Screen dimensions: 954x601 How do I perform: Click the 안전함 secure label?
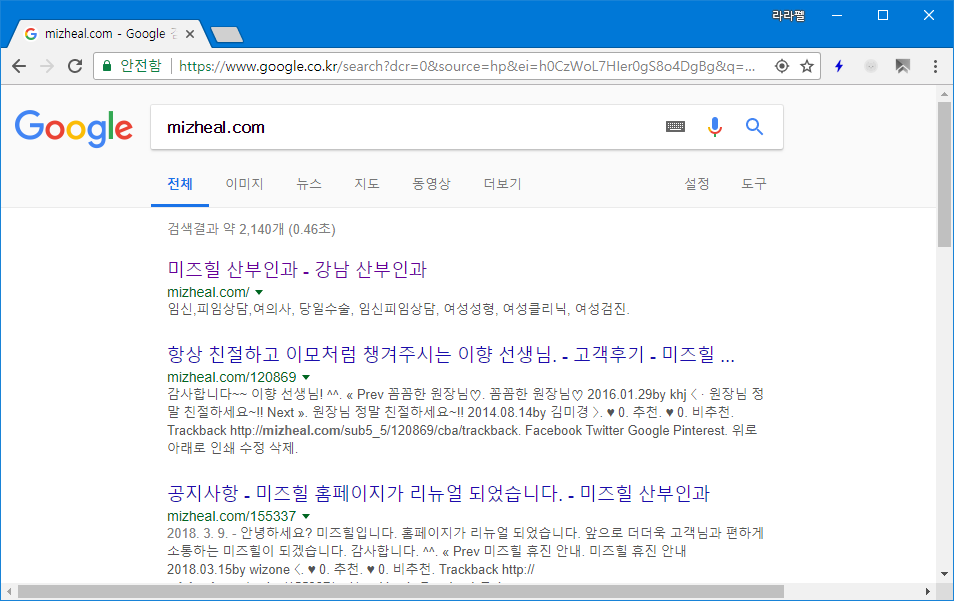pos(141,66)
